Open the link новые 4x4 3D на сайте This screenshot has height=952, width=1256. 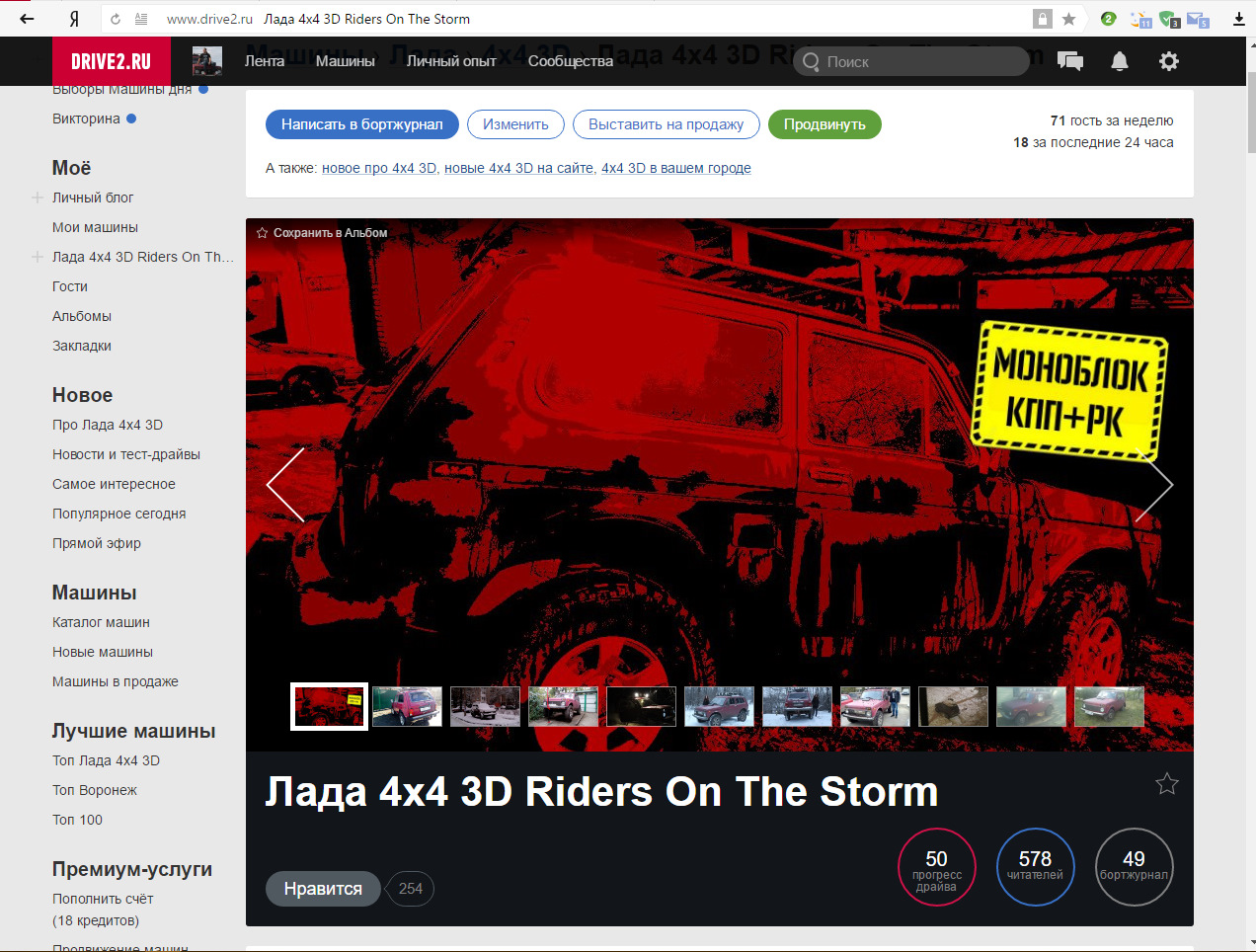(519, 168)
